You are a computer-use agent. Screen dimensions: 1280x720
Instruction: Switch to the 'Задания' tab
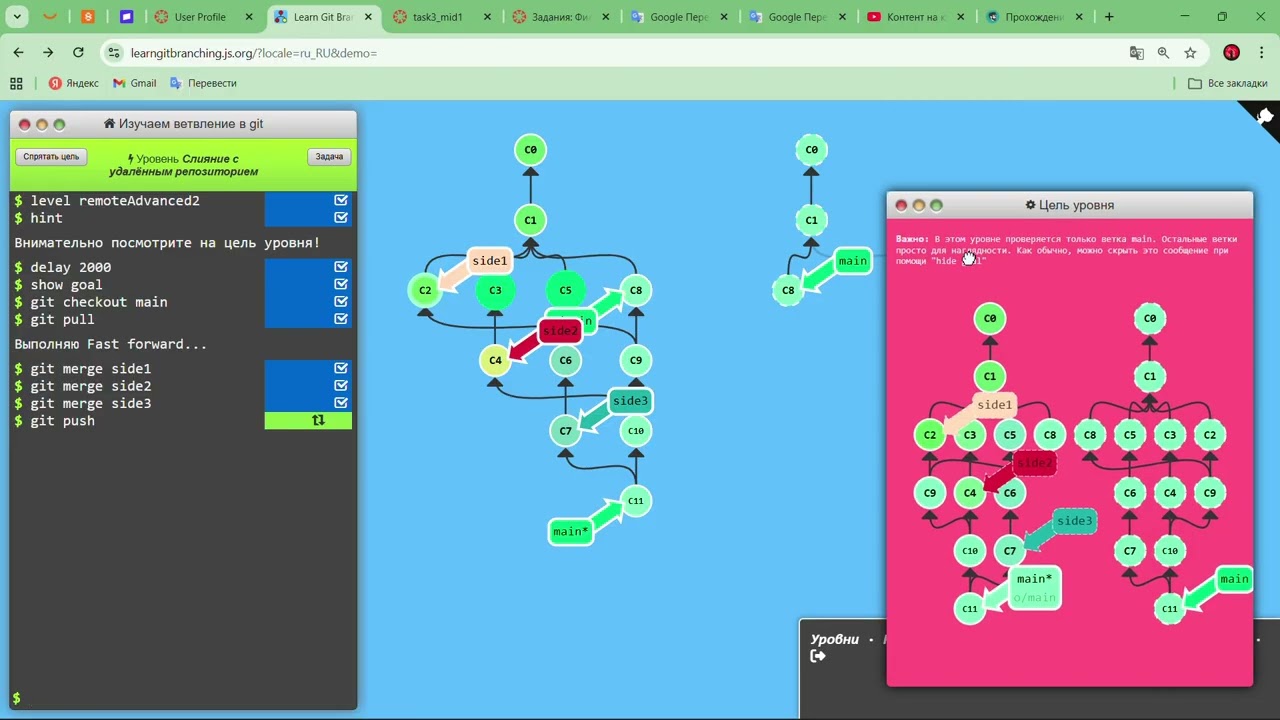coord(560,17)
